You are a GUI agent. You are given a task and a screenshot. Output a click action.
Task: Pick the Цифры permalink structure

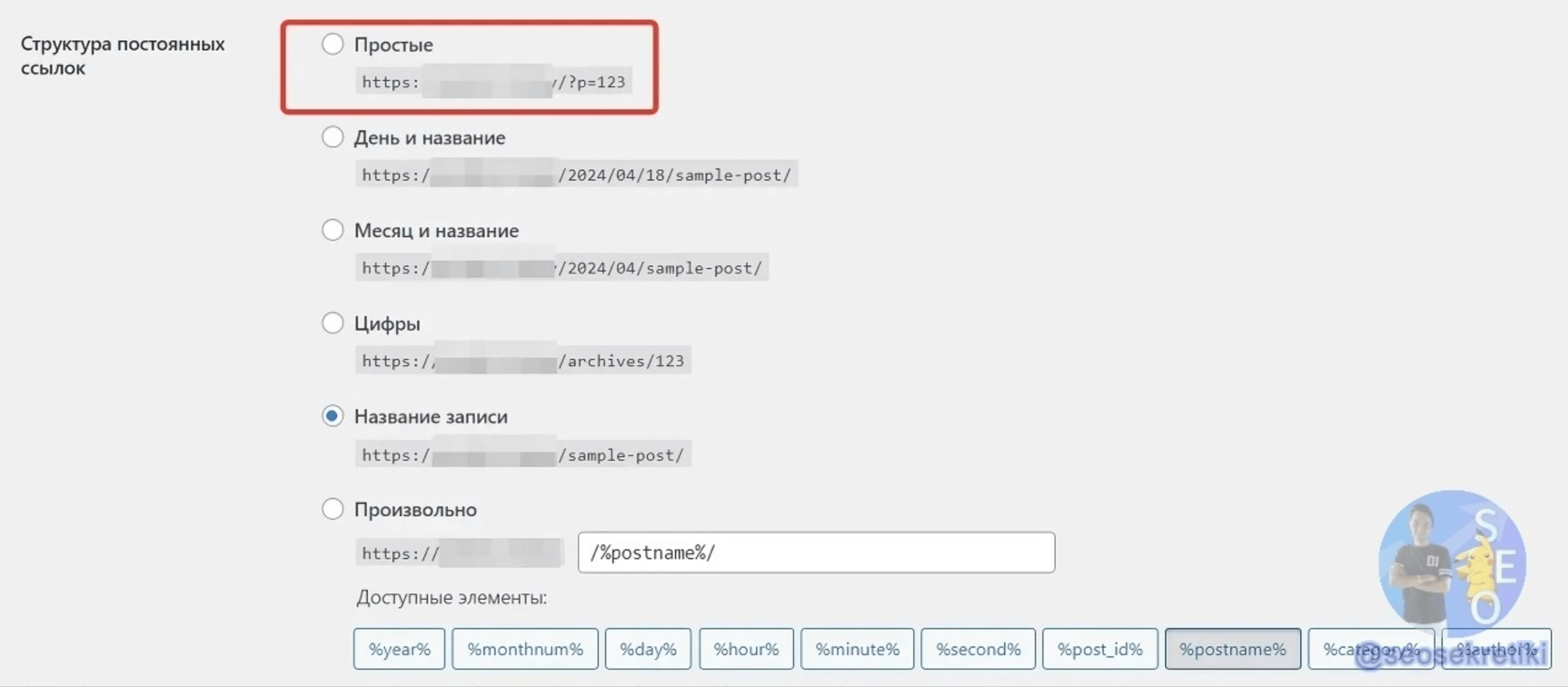[x=332, y=323]
